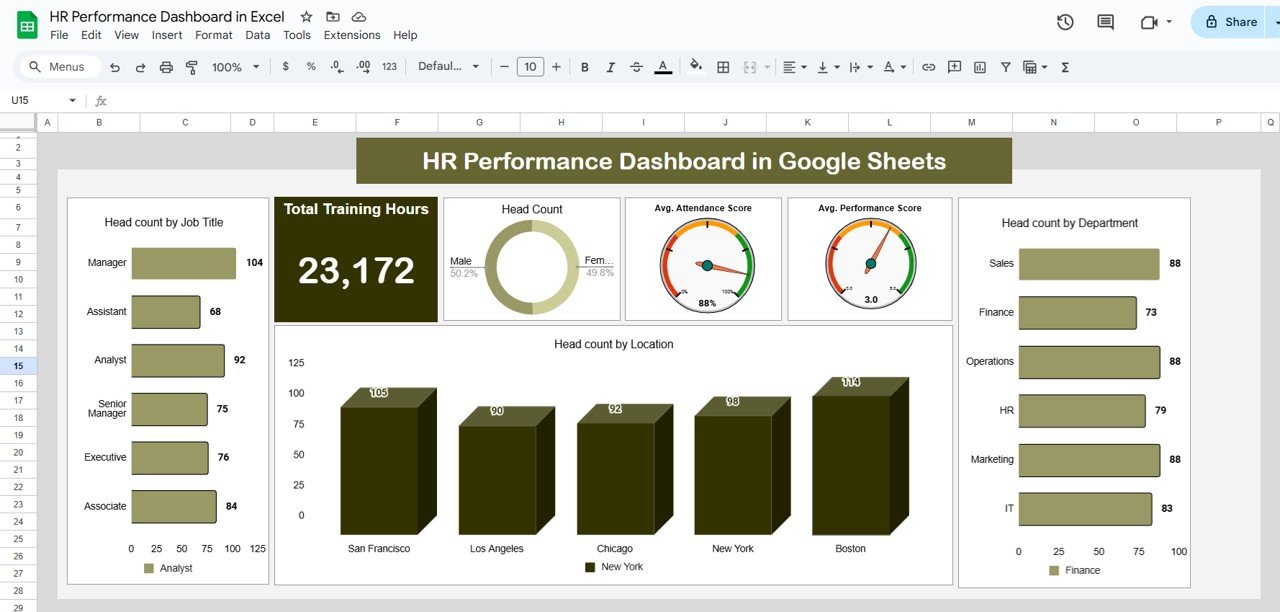Image resolution: width=1280 pixels, height=612 pixels.
Task: Click Decrease decimal places icon
Action: click(337, 67)
